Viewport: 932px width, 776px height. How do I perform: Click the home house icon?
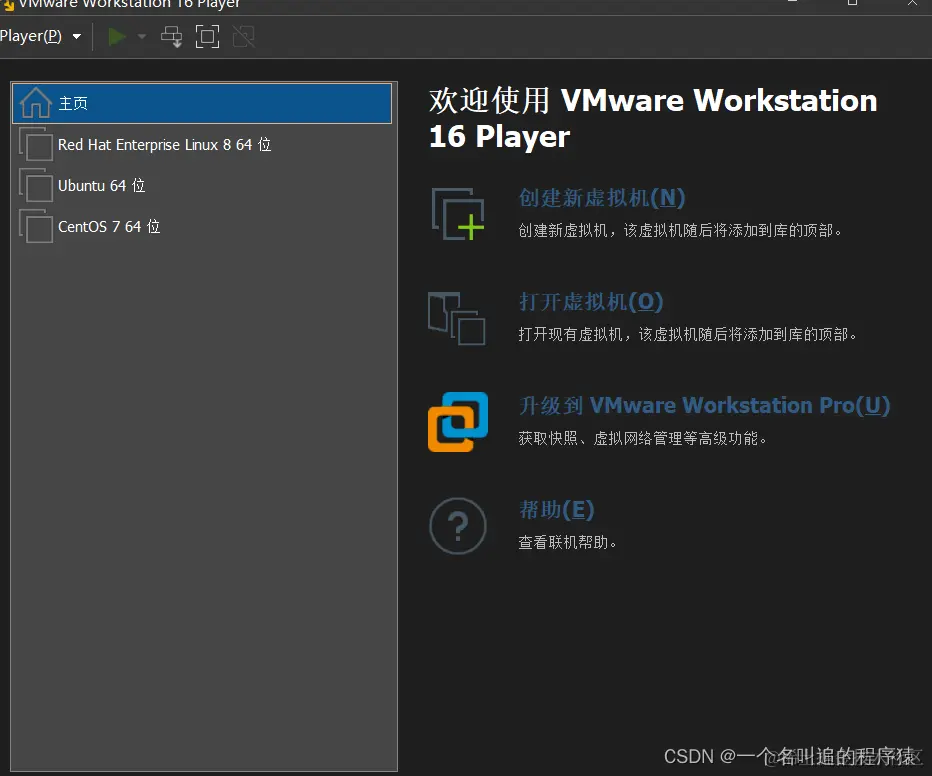[x=36, y=103]
